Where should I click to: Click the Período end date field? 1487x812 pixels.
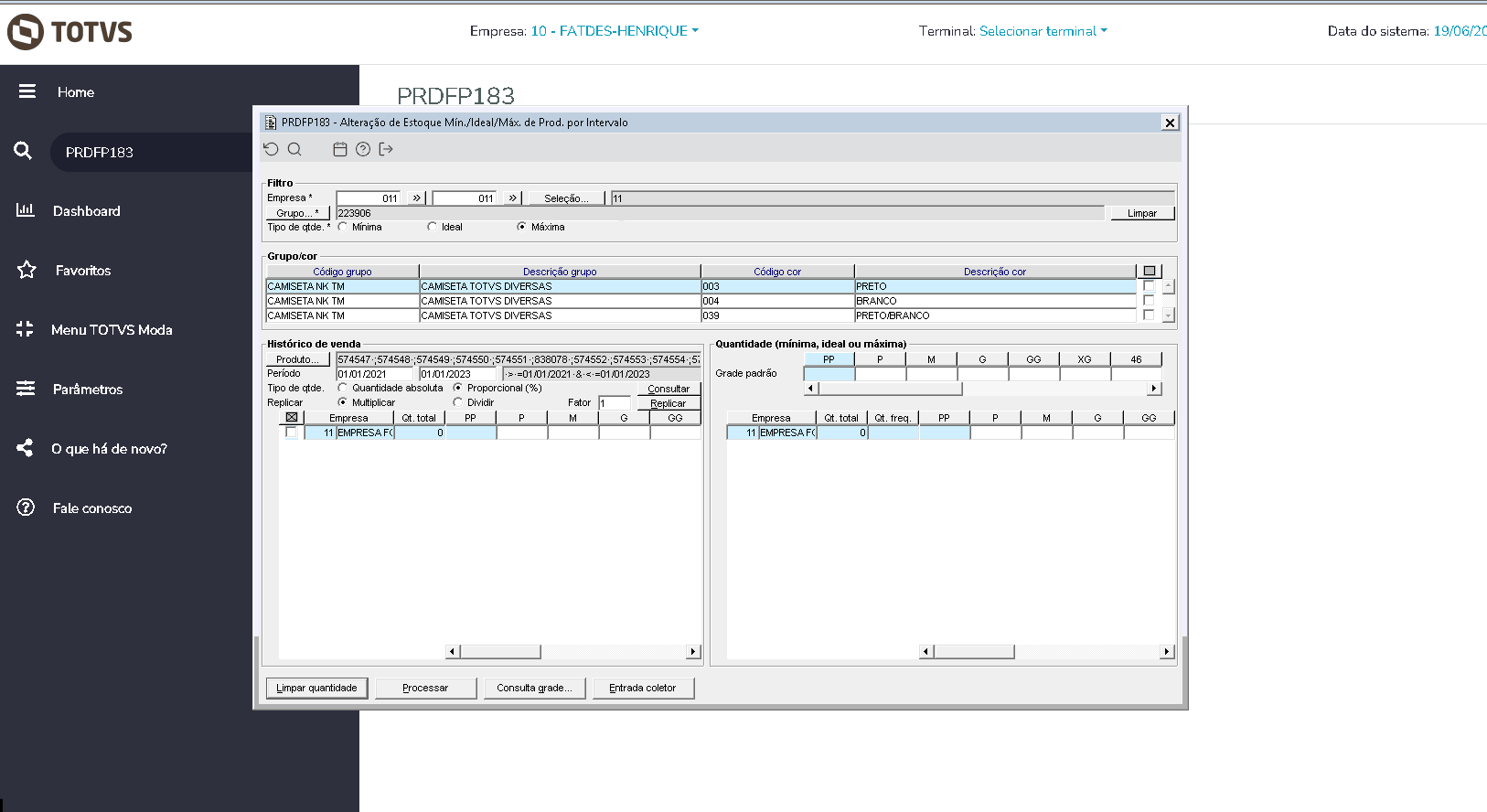[457, 374]
